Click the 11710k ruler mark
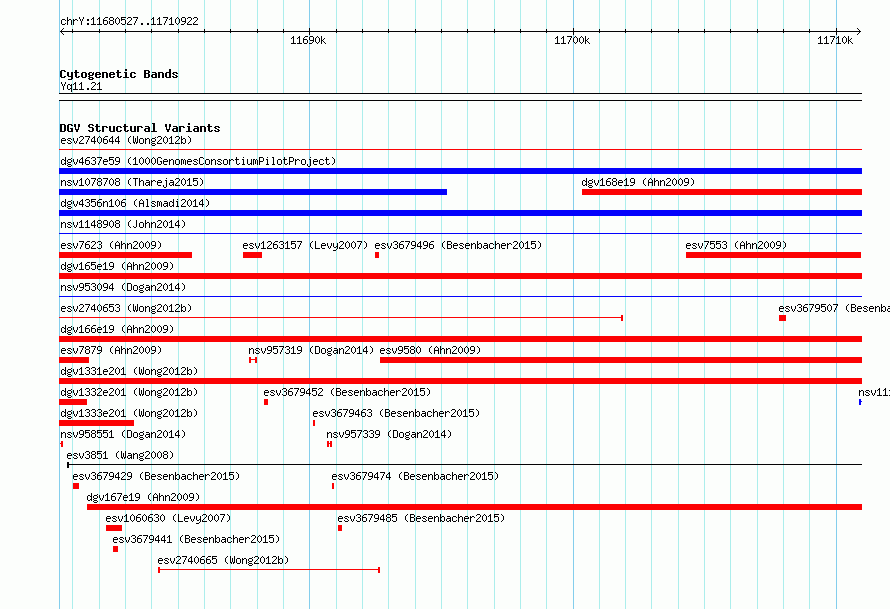890x609 pixels. pos(835,40)
